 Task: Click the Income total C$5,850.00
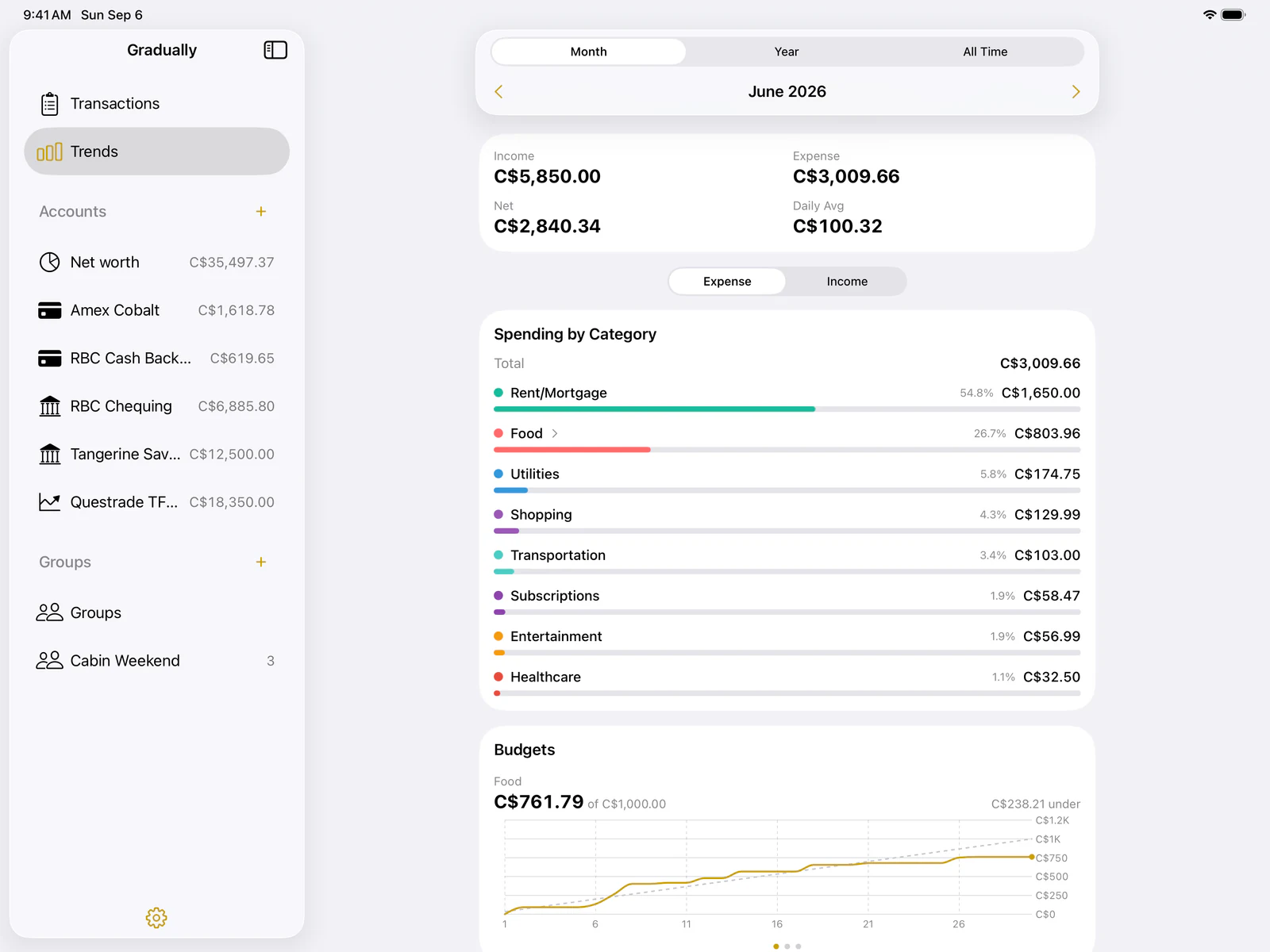pyautogui.click(x=547, y=176)
